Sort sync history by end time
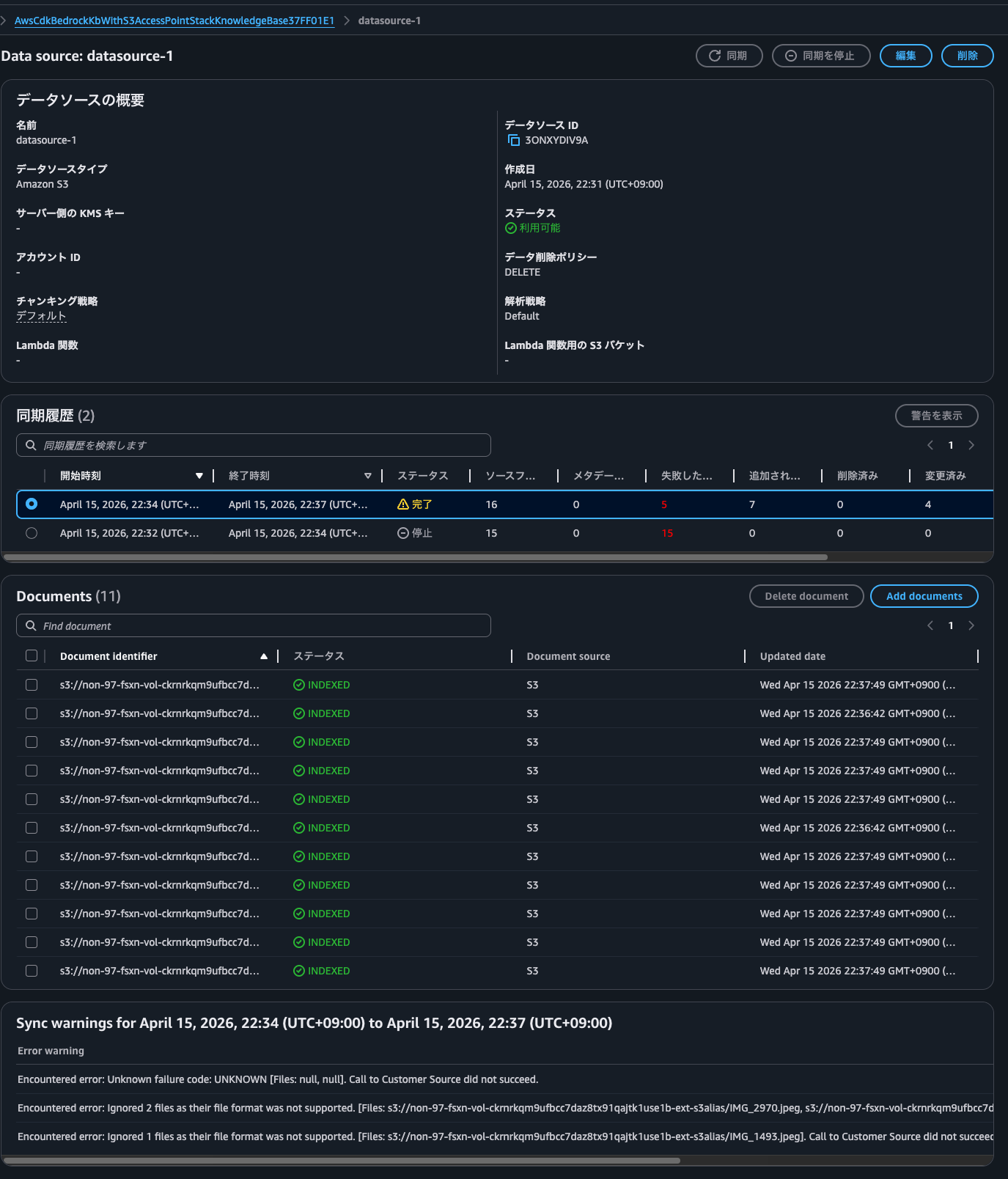The width and height of the screenshot is (1008, 1179). click(x=367, y=476)
